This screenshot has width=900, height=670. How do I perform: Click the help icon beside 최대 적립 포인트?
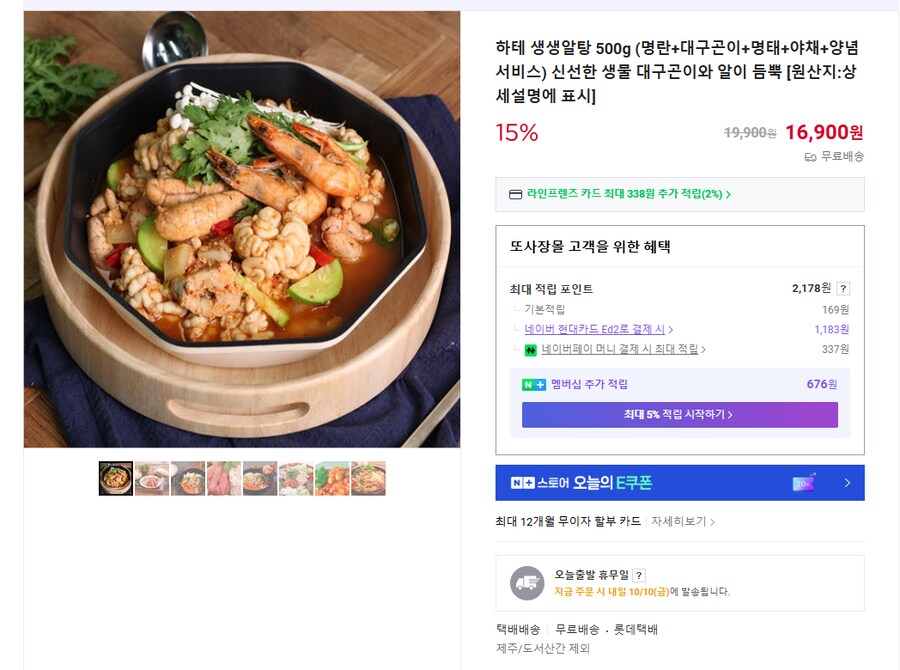pyautogui.click(x=843, y=289)
